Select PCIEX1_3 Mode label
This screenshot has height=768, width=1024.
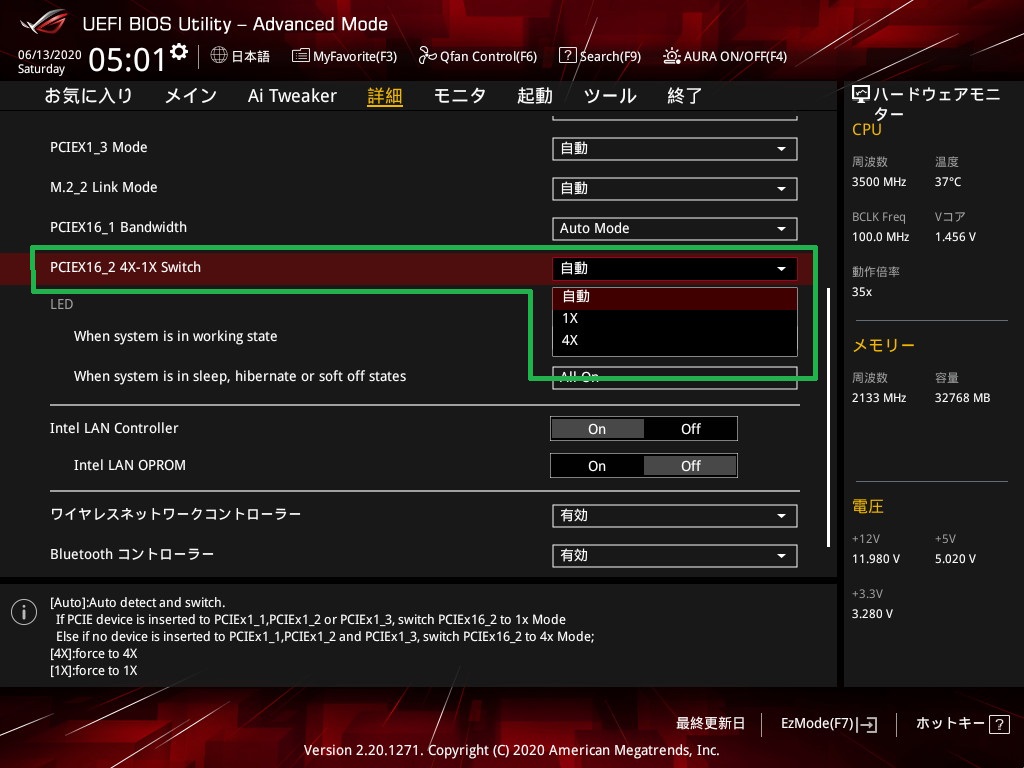click(99, 148)
